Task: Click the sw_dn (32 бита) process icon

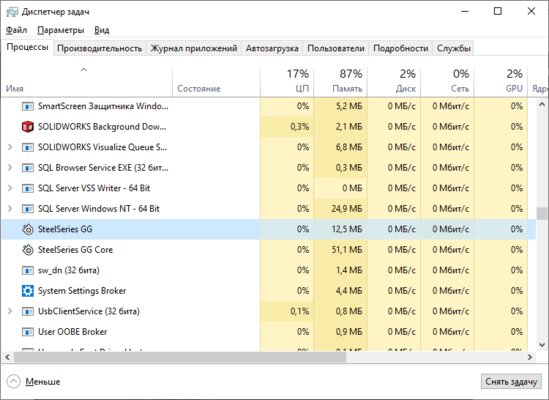Action: pos(28,270)
